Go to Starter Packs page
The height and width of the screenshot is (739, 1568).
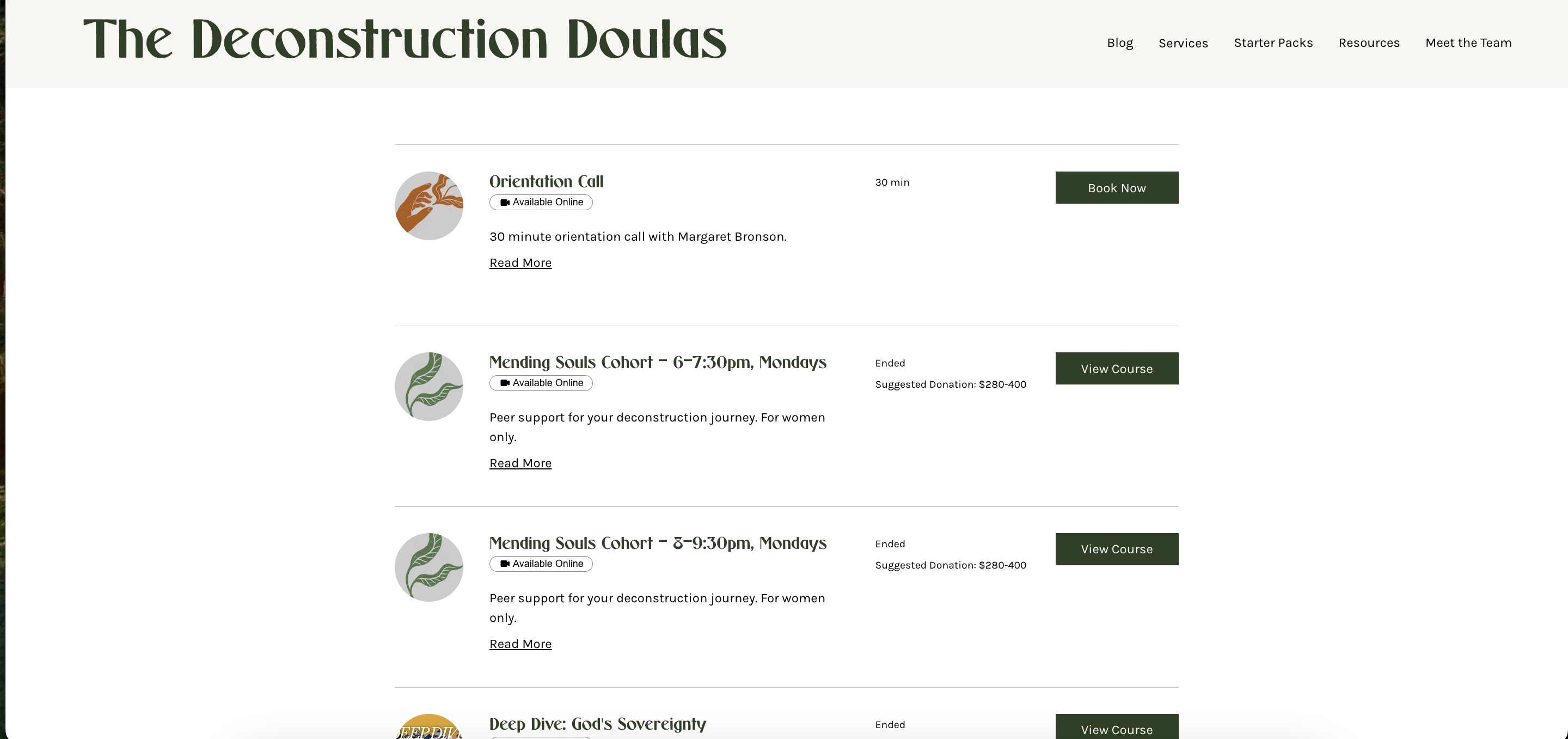tap(1273, 42)
